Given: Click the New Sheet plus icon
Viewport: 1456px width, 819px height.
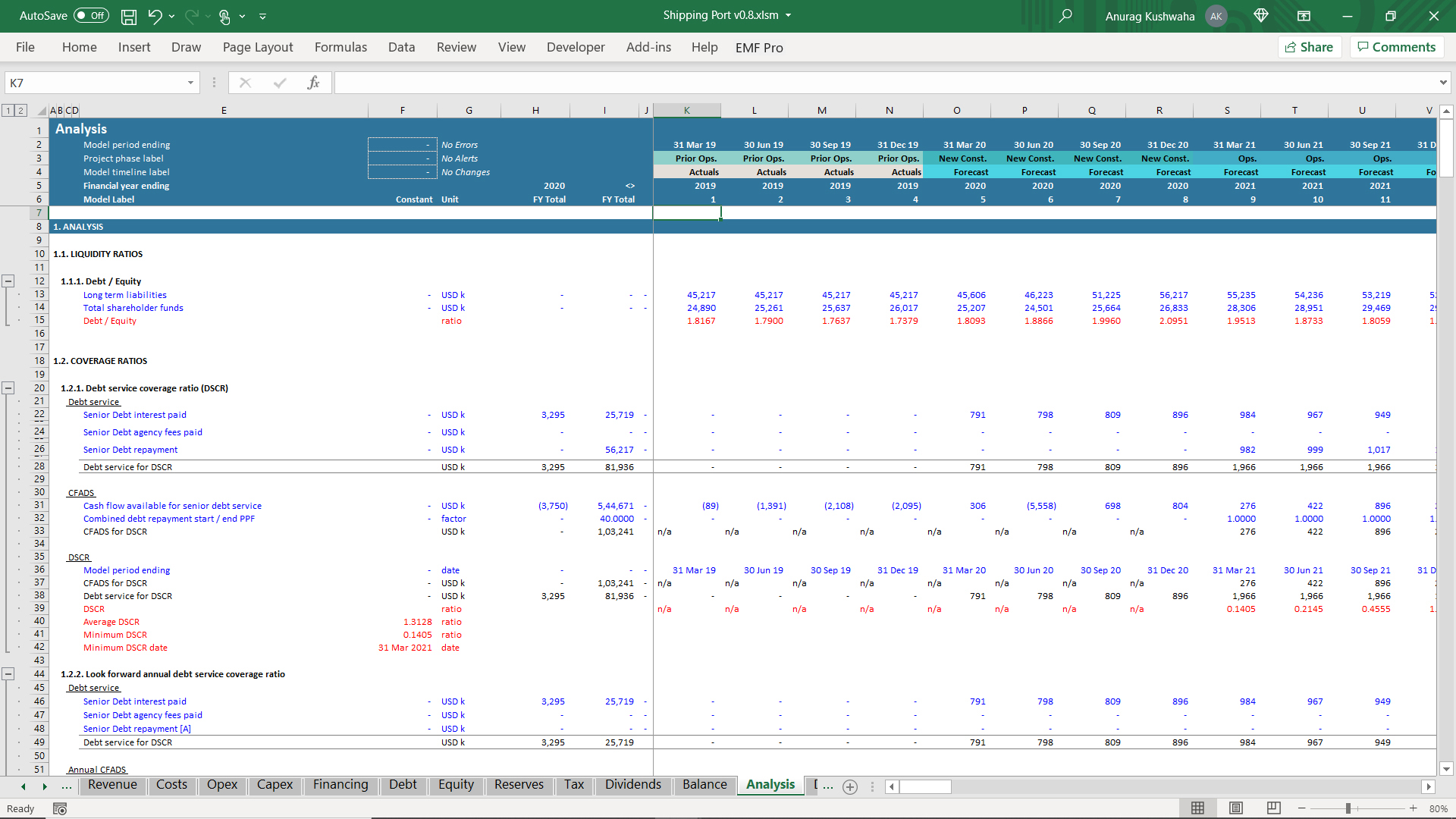Looking at the screenshot, I should (x=850, y=786).
